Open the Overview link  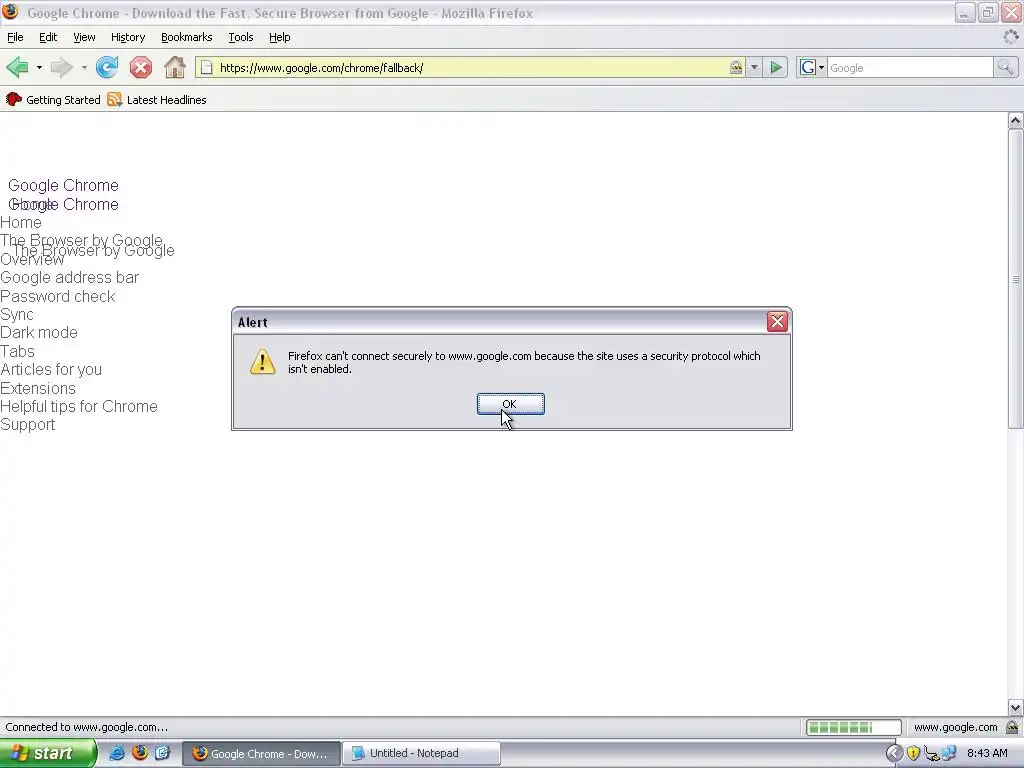pyautogui.click(x=32, y=260)
